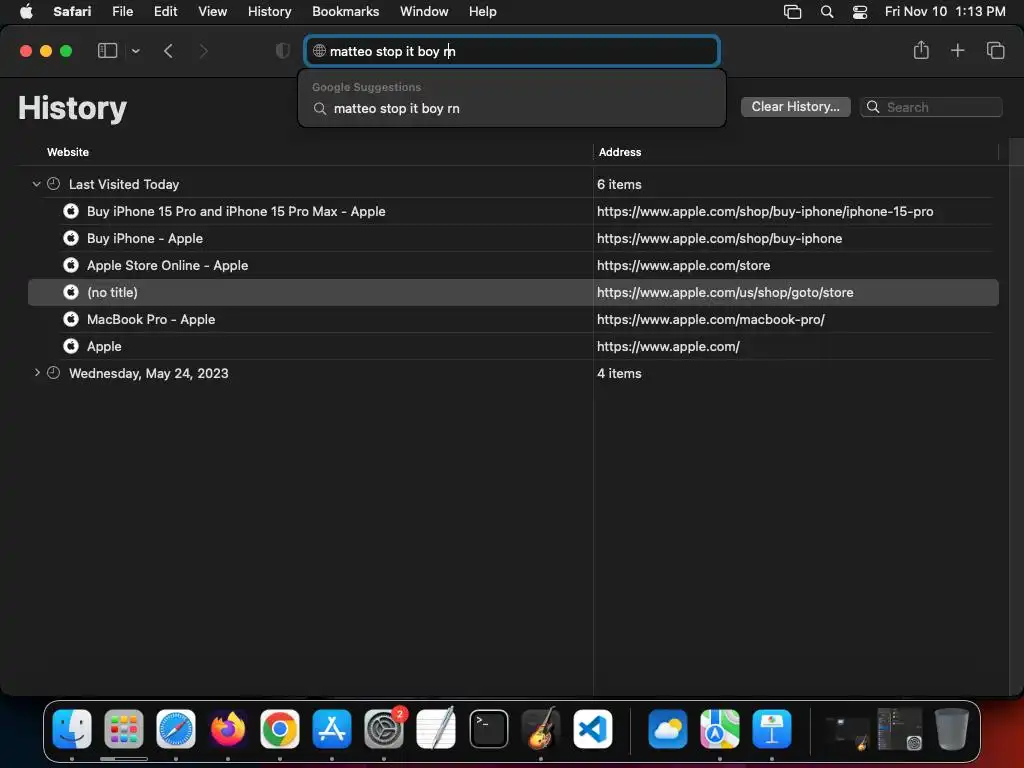The width and height of the screenshot is (1024, 768).
Task: Open Safari from the Dock
Action: coord(176,728)
